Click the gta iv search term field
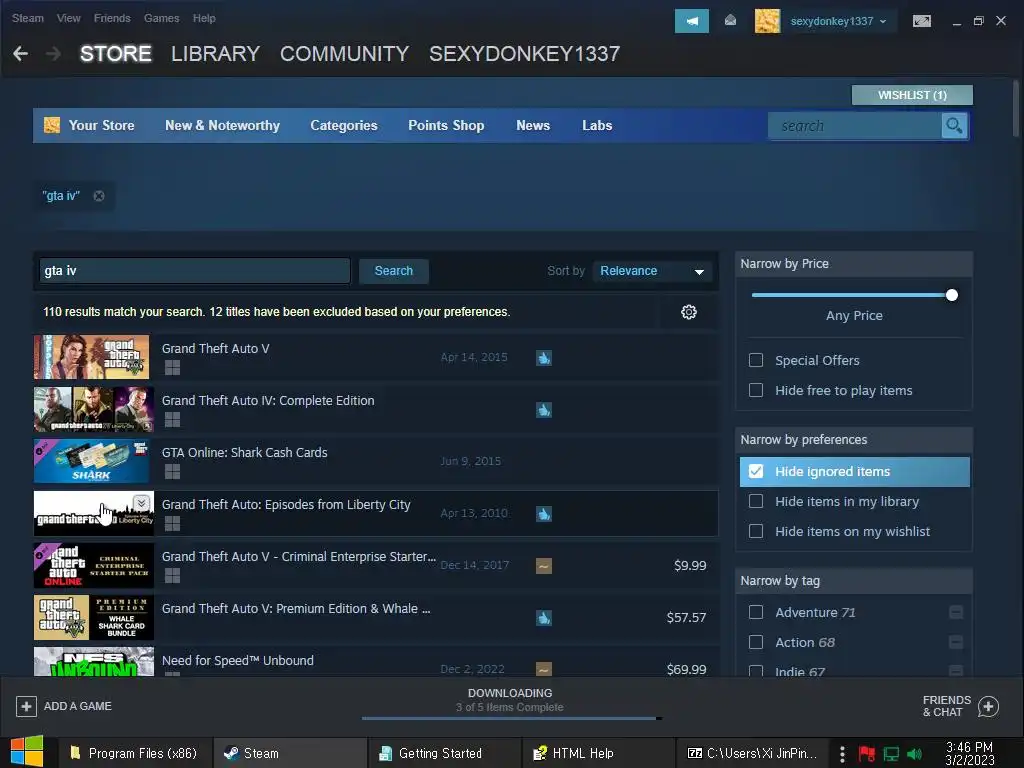The width and height of the screenshot is (1024, 768). point(195,271)
